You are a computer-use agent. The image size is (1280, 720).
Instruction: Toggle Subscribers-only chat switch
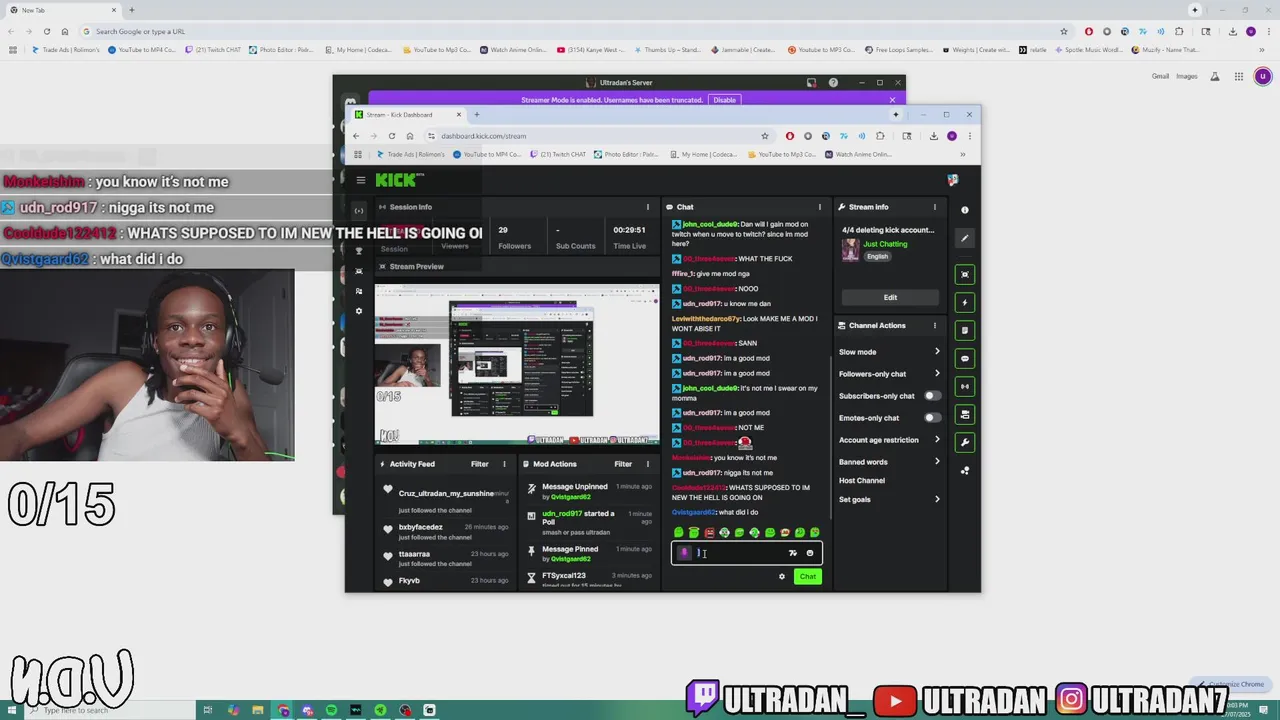[x=932, y=396]
